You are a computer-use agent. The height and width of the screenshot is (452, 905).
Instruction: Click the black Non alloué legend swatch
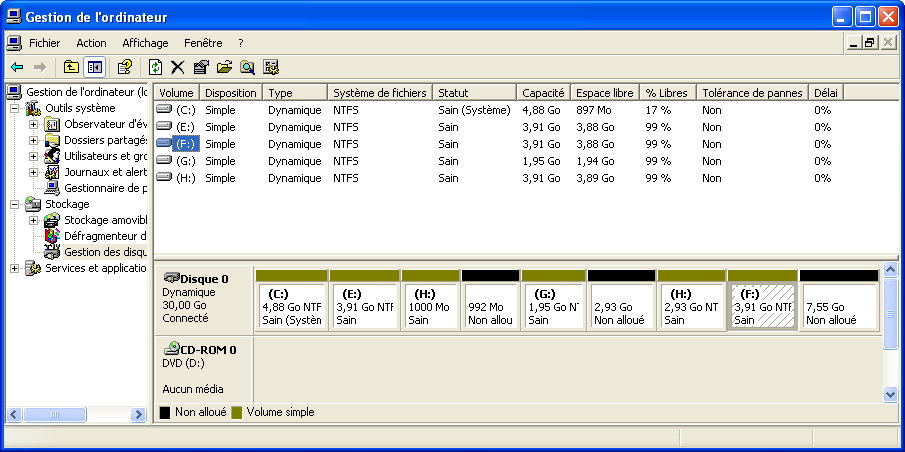tap(164, 412)
